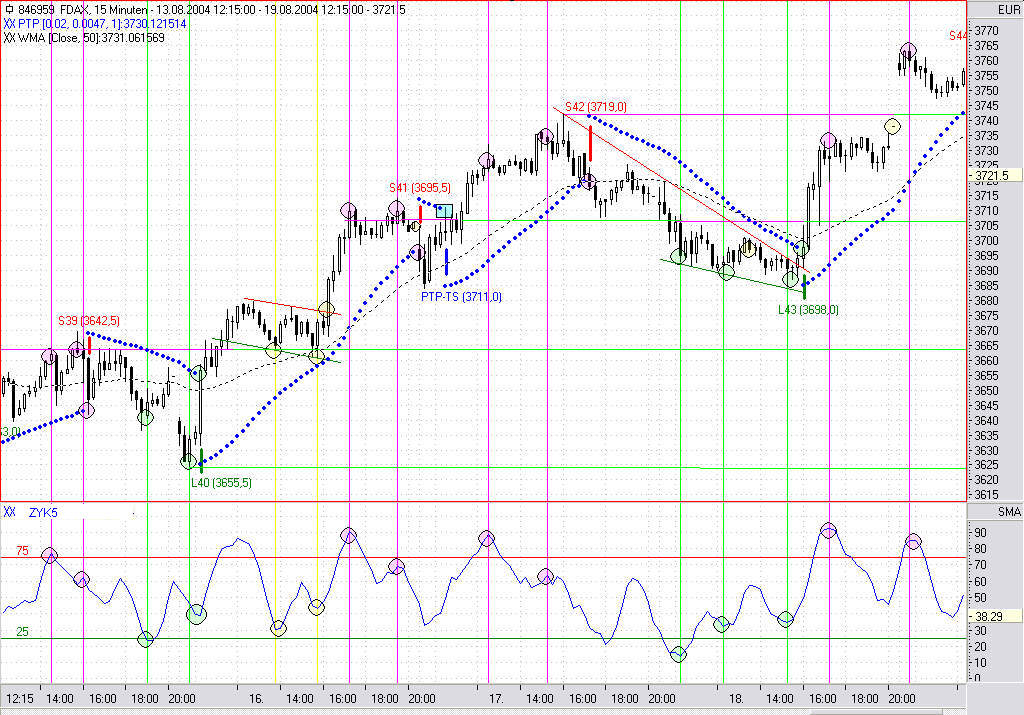Click the 16. date label on time axis
This screenshot has height=715, width=1024.
coord(256,699)
